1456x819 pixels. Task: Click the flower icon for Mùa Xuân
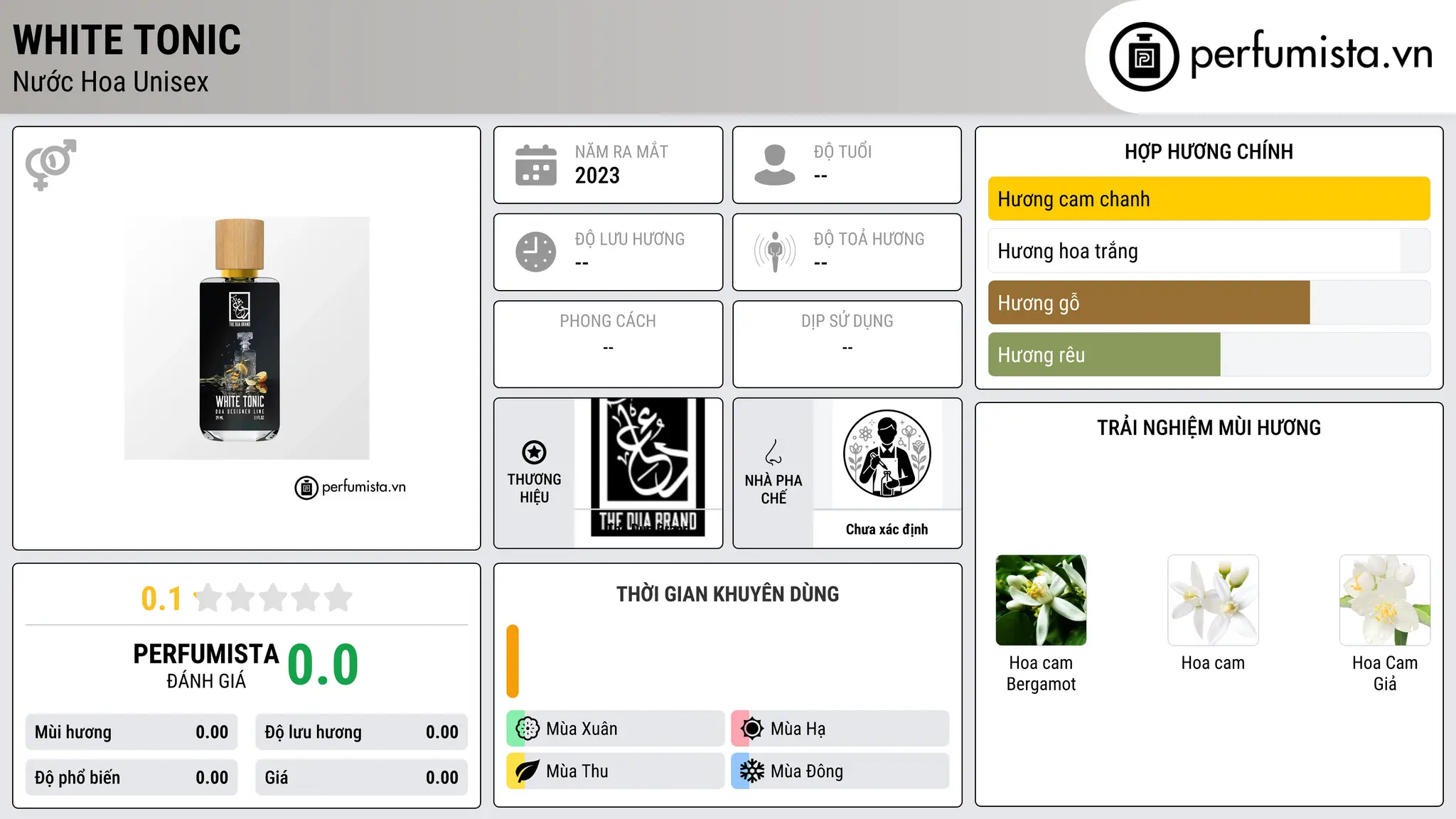(x=528, y=729)
